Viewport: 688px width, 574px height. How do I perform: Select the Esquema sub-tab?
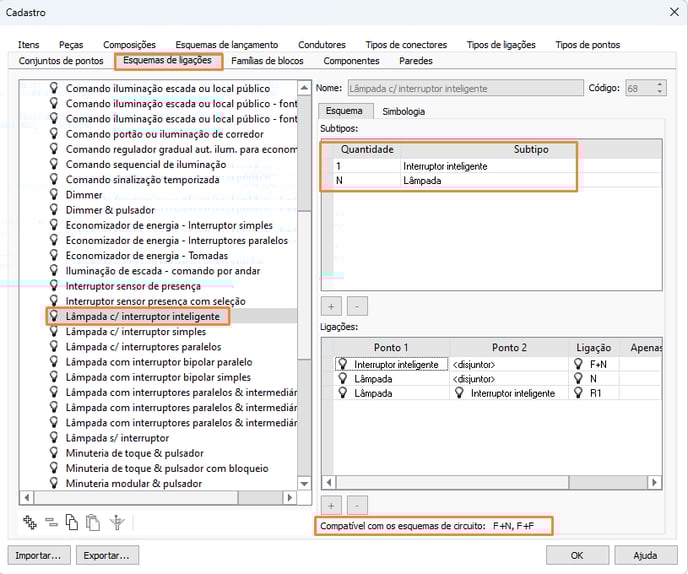(x=344, y=111)
